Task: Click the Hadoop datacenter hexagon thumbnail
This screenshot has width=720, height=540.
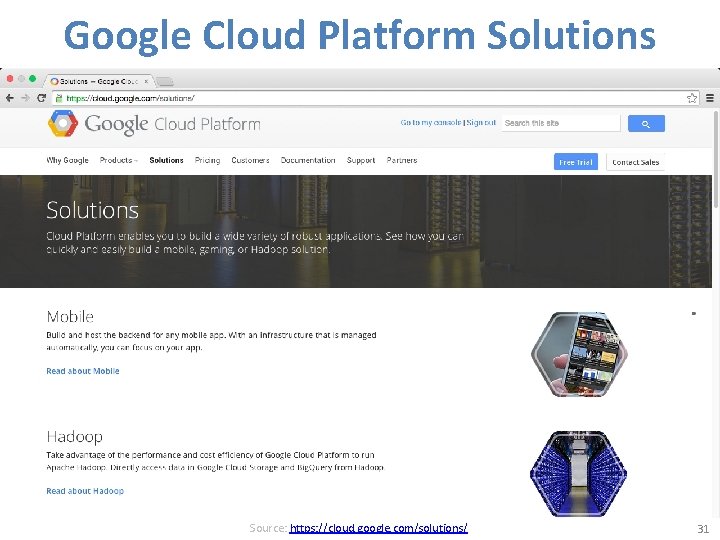Action: [x=579, y=473]
